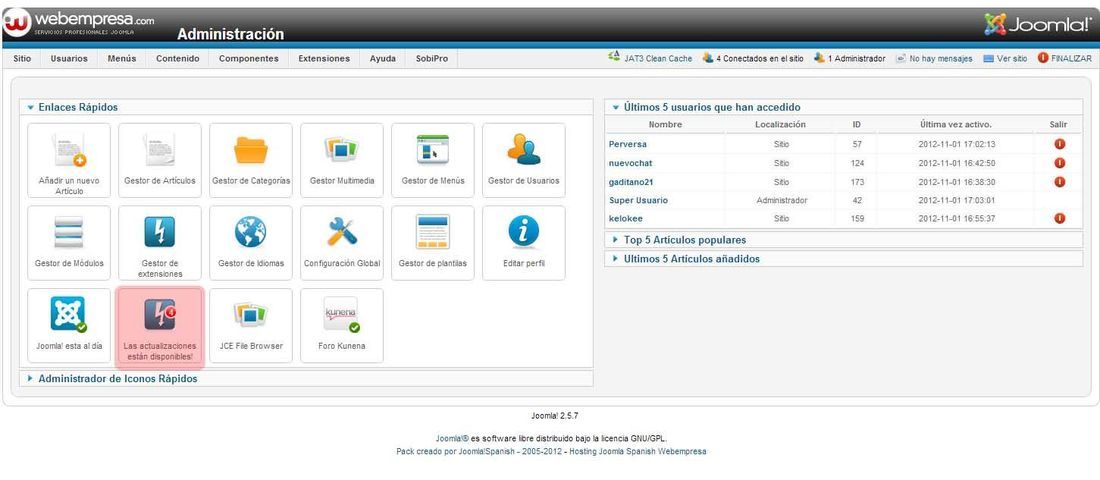Log out user kelokee red icon
This screenshot has height=480, width=1100.
[1059, 218]
